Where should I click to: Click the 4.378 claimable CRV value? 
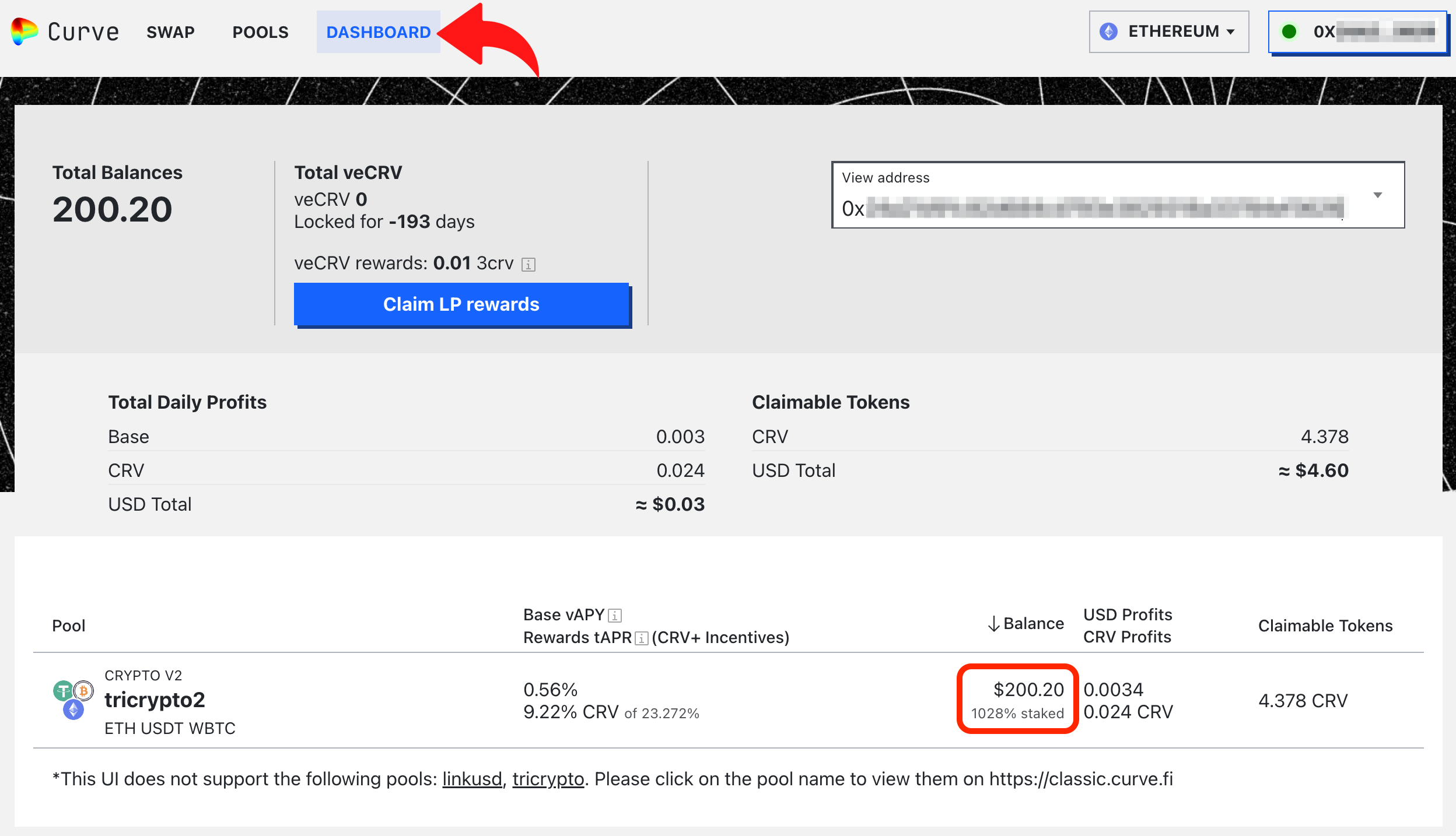[1325, 437]
